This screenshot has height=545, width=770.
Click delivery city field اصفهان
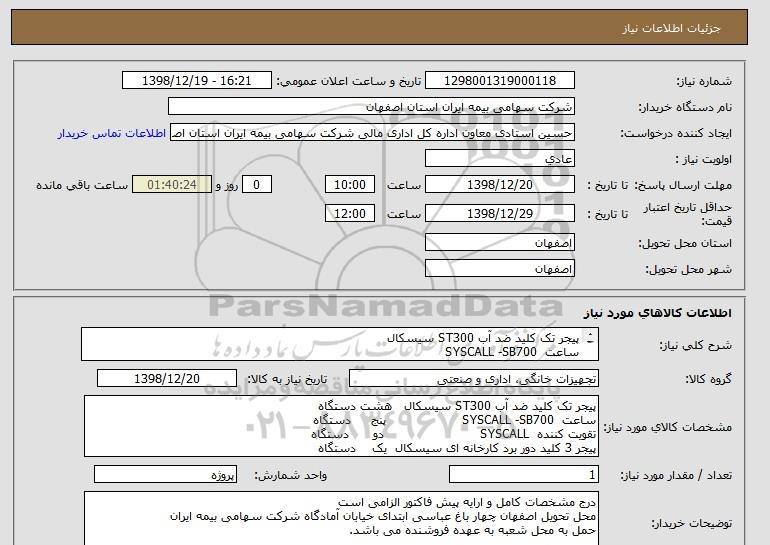coord(500,269)
